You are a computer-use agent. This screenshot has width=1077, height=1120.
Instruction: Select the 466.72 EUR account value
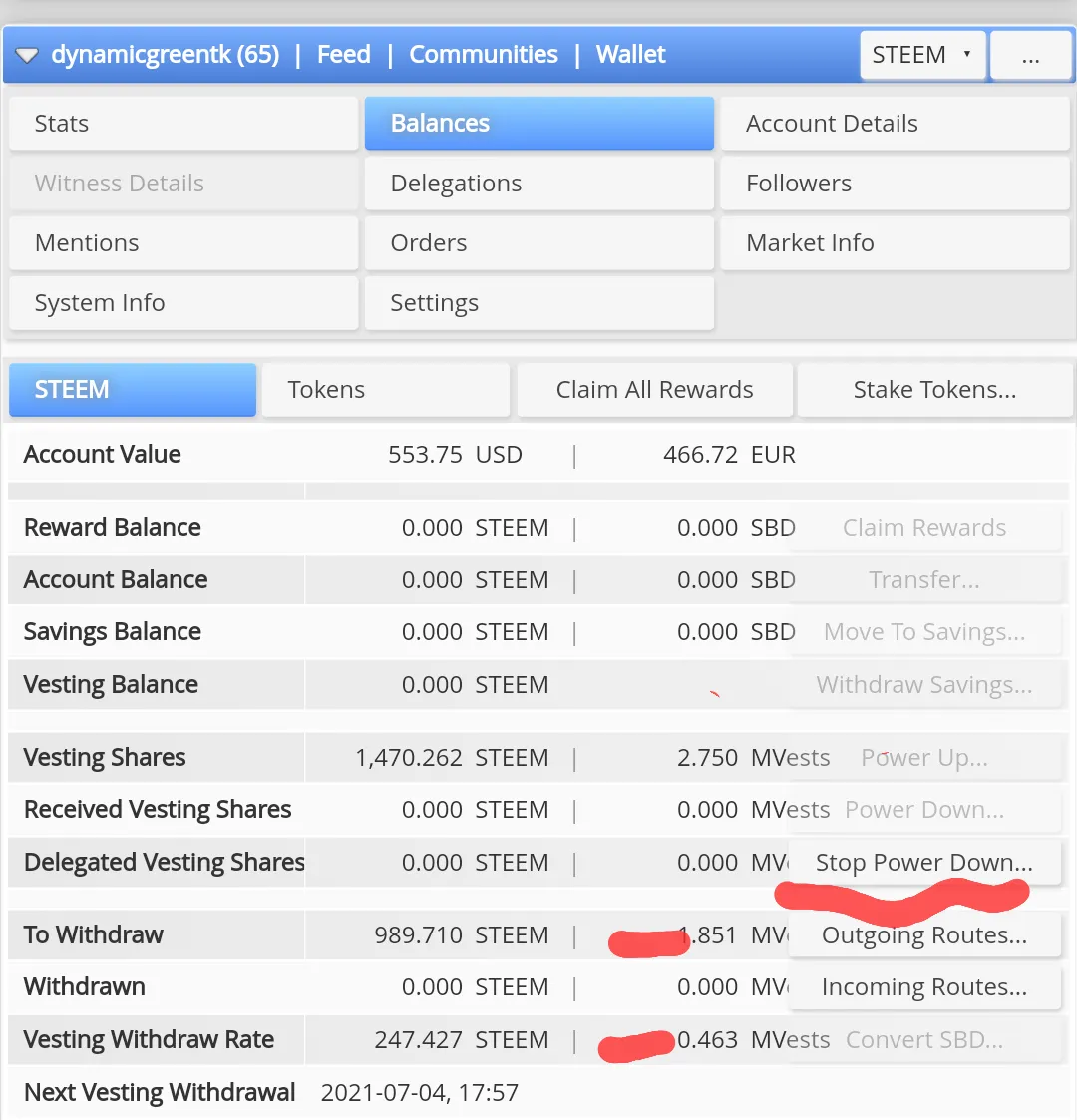pyautogui.click(x=729, y=455)
